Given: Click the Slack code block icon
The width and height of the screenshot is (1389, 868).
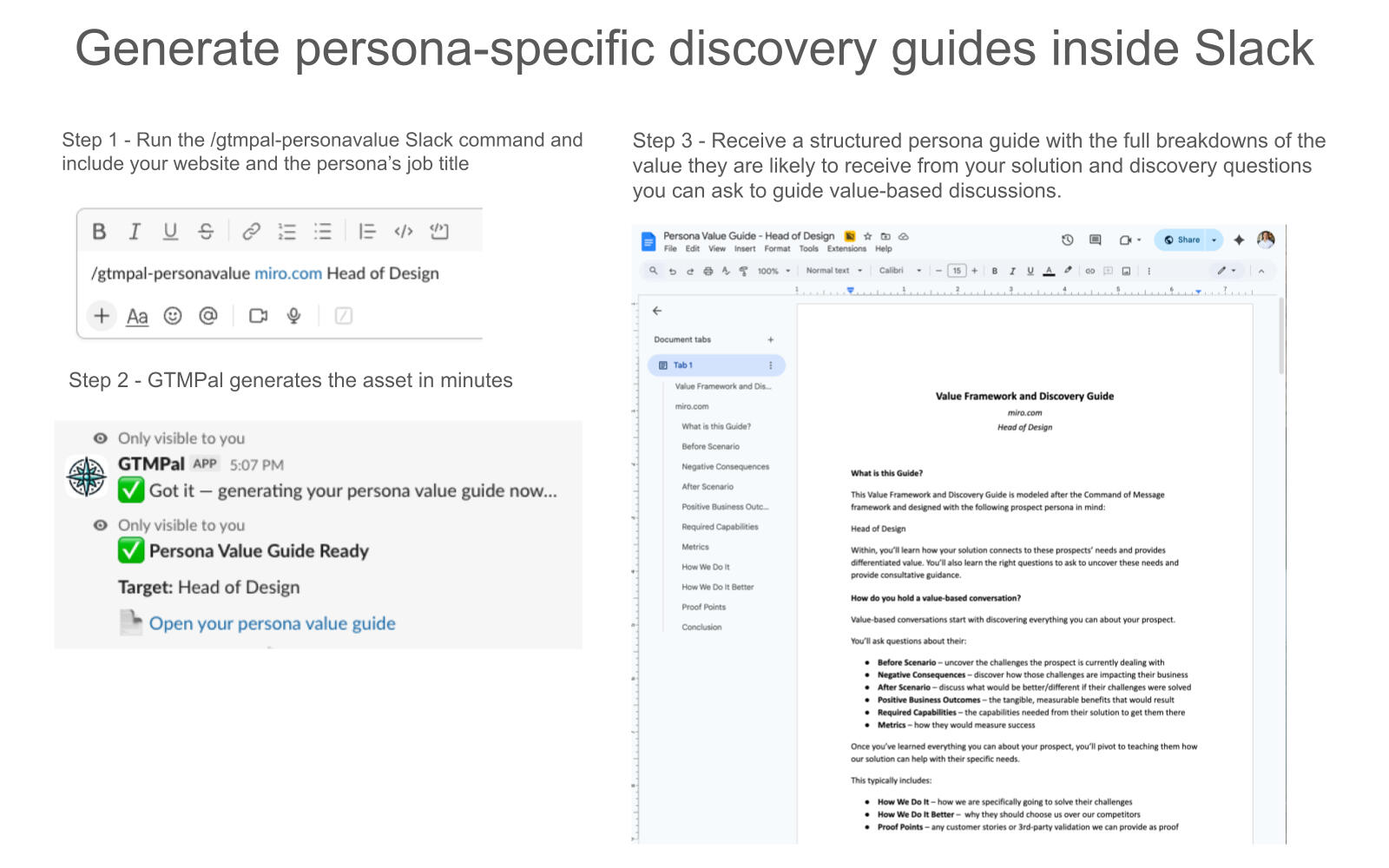Looking at the screenshot, I should (439, 231).
